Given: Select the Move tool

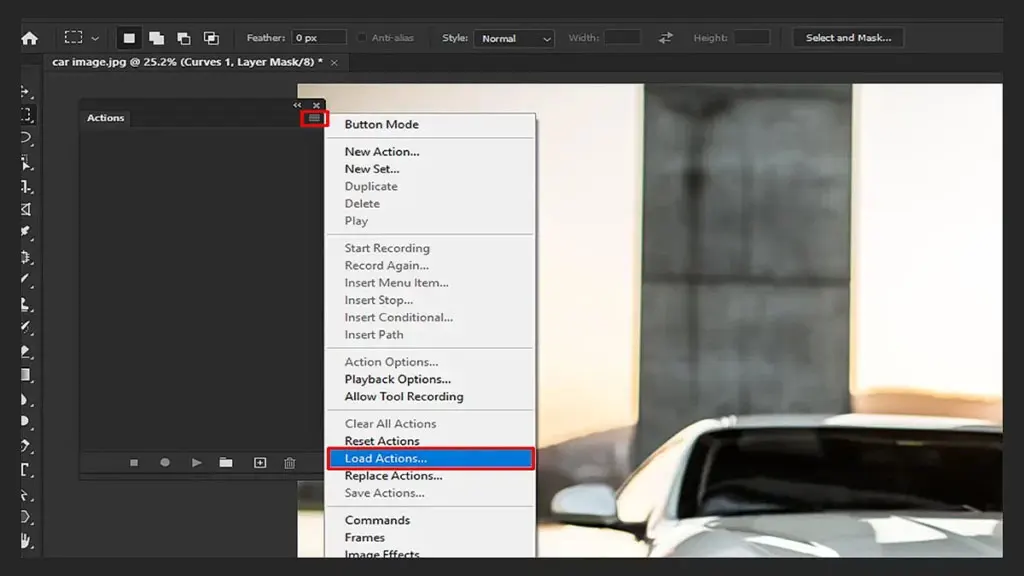Looking at the screenshot, I should tap(26, 91).
